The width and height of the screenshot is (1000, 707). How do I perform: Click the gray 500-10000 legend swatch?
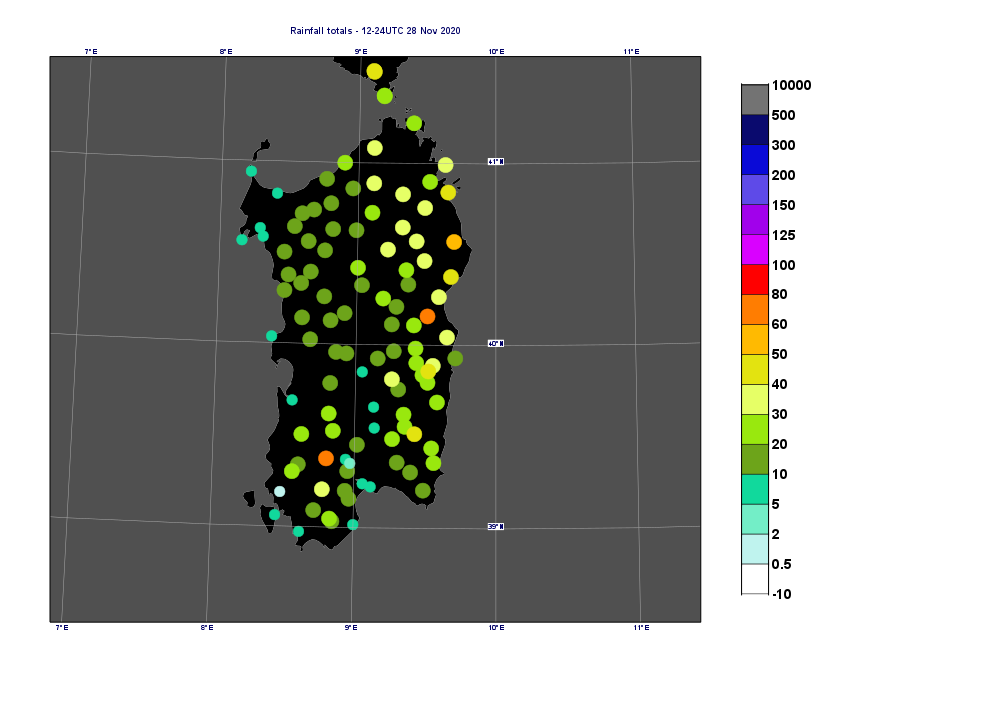(x=754, y=99)
